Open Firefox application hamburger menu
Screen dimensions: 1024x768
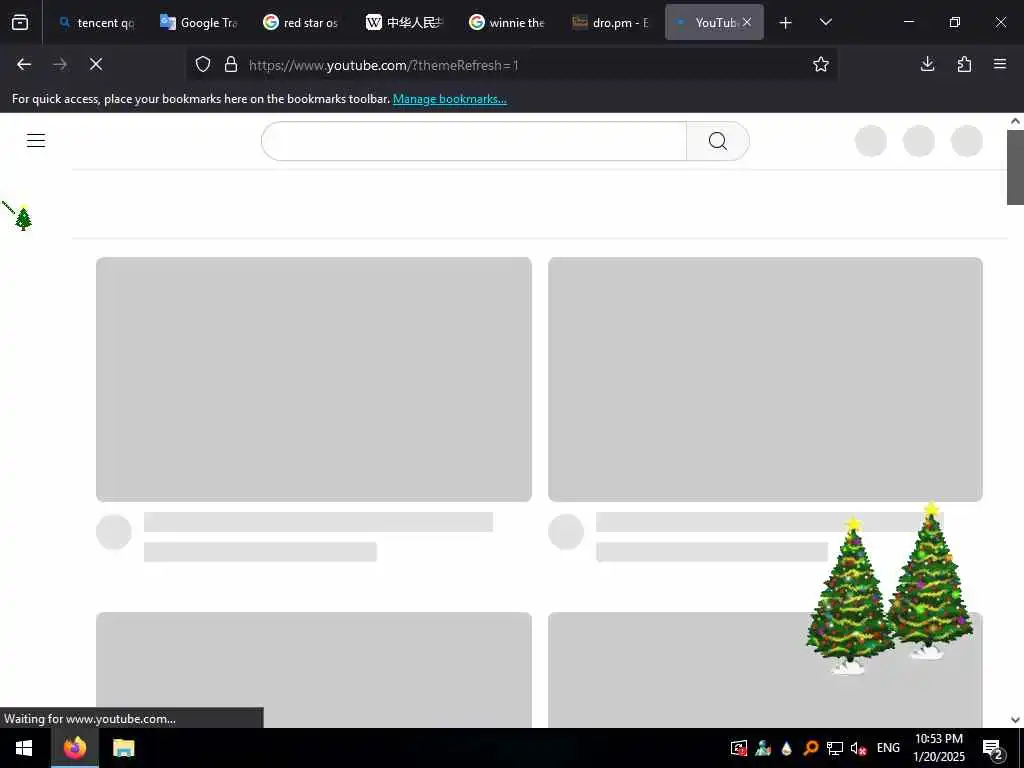[x=1000, y=64]
